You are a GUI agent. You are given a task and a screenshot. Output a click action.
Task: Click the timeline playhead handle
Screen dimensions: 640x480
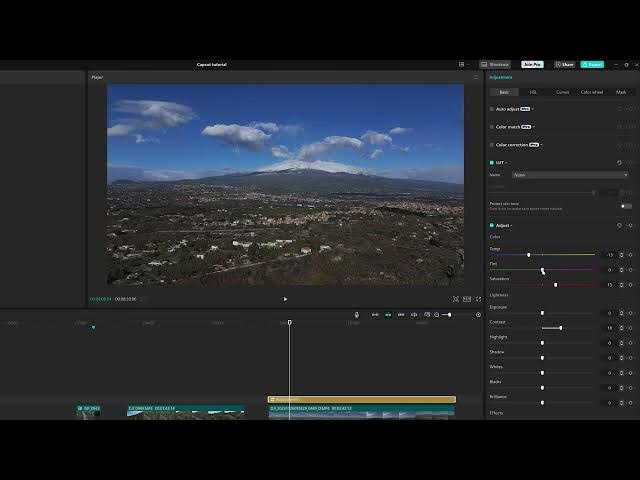pos(290,322)
